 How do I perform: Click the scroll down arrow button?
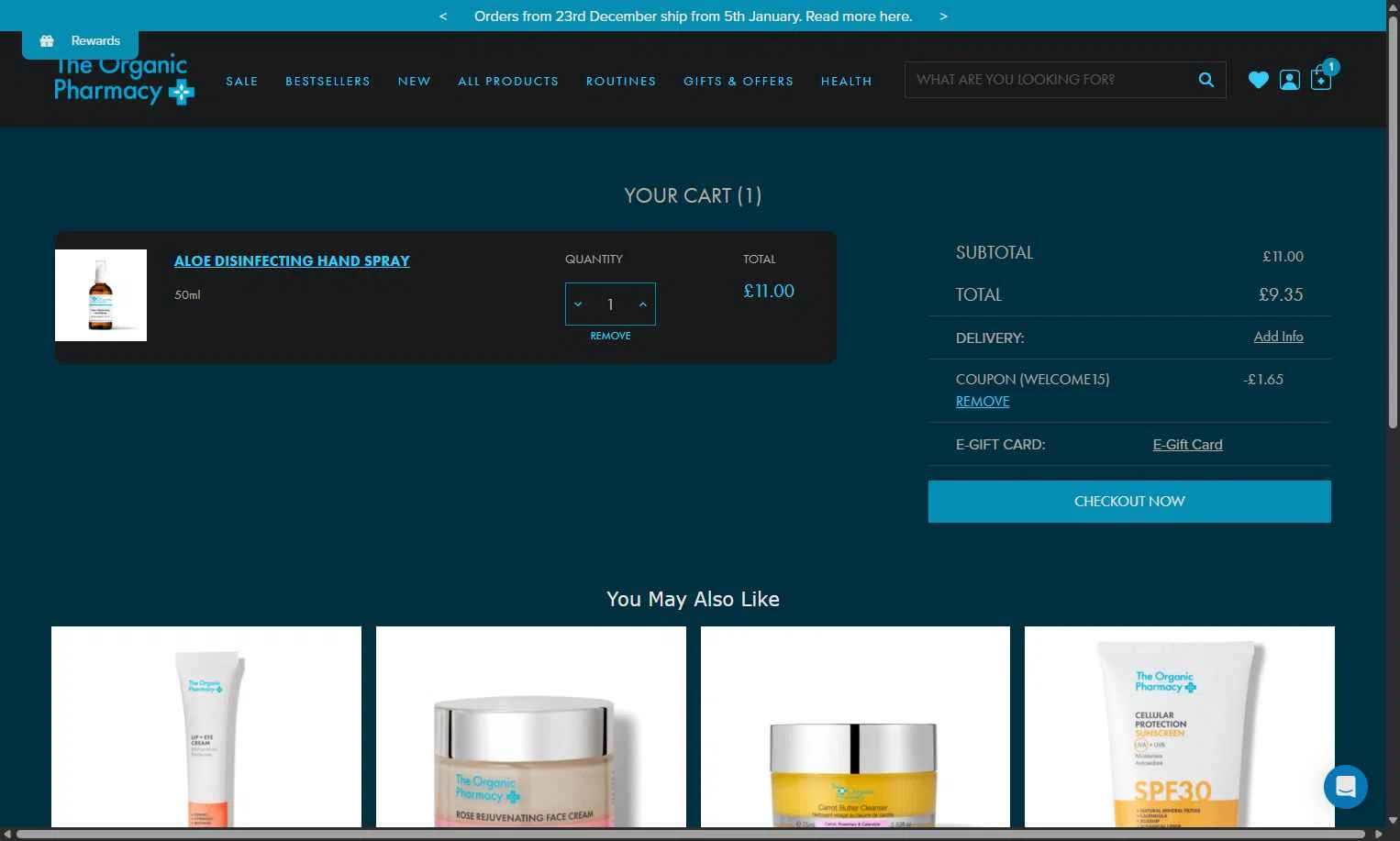[1393, 821]
